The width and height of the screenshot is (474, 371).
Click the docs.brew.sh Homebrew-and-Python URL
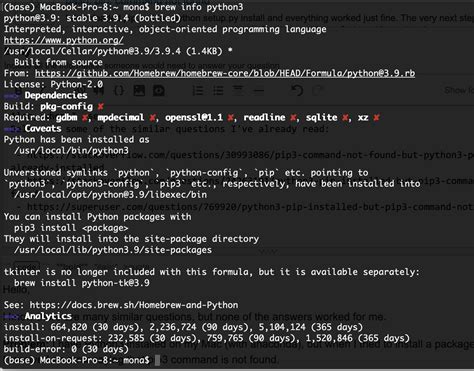pyautogui.click(x=134, y=305)
